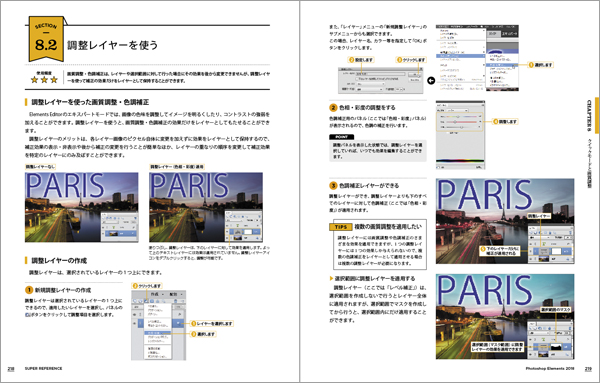Click lock icon on background layer in step 3
600x383 pixels.
pos(567,259)
